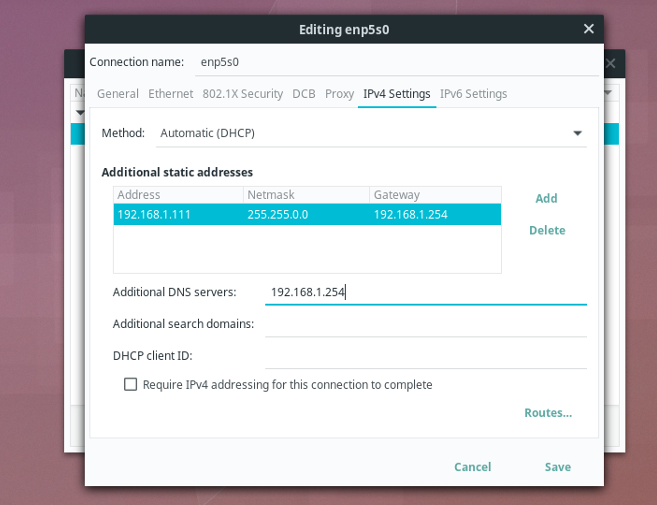Close the background Network Connections window
The width and height of the screenshot is (657, 505).
pos(610,63)
